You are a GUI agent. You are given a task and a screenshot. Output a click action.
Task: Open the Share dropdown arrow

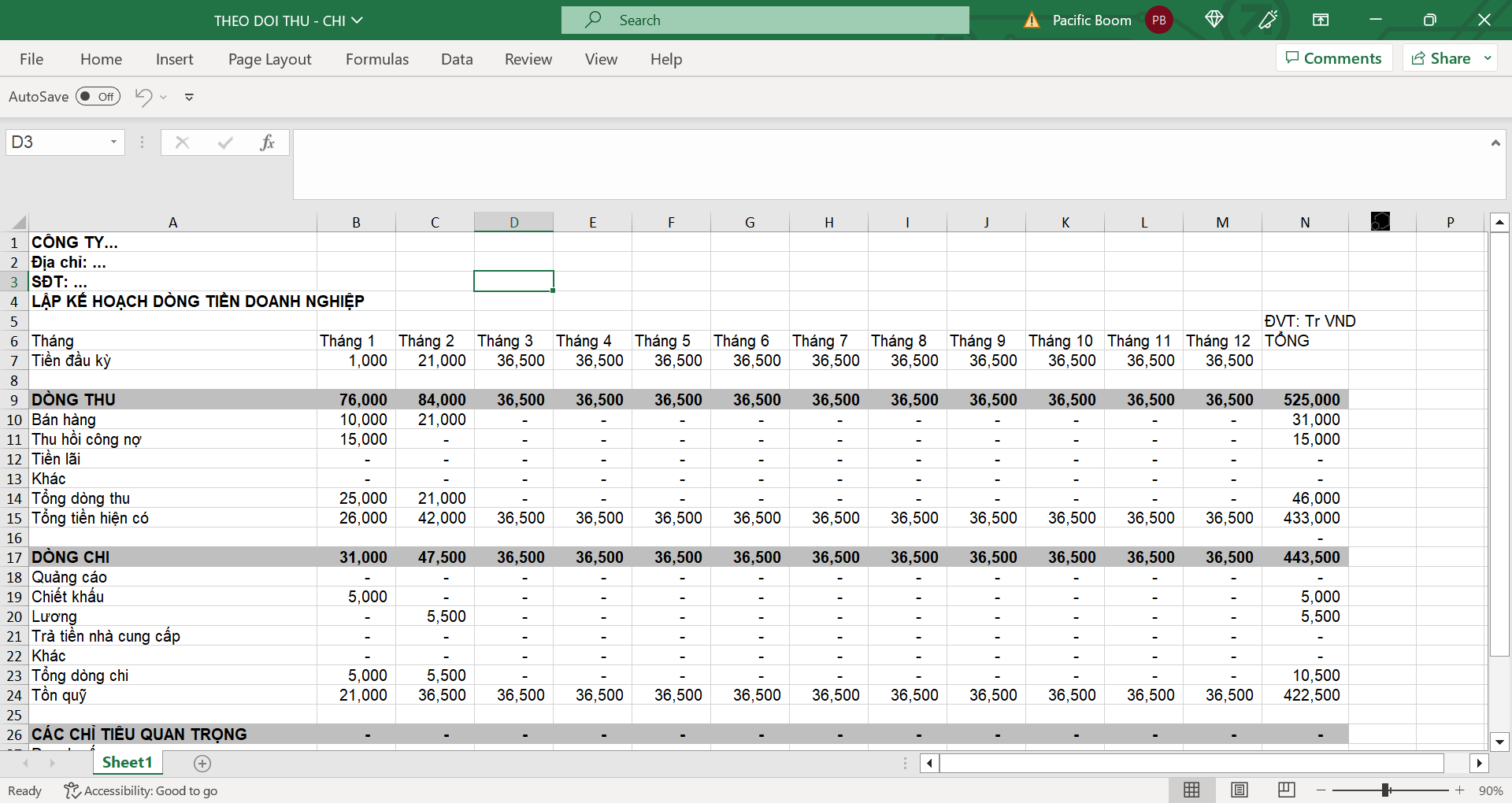1488,58
